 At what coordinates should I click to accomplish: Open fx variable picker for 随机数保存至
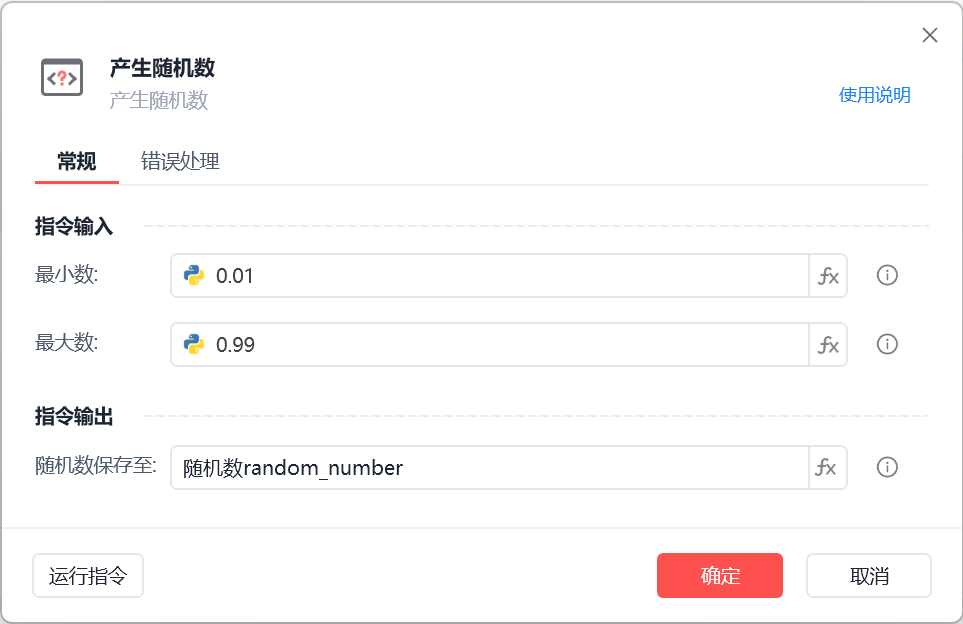(x=828, y=467)
